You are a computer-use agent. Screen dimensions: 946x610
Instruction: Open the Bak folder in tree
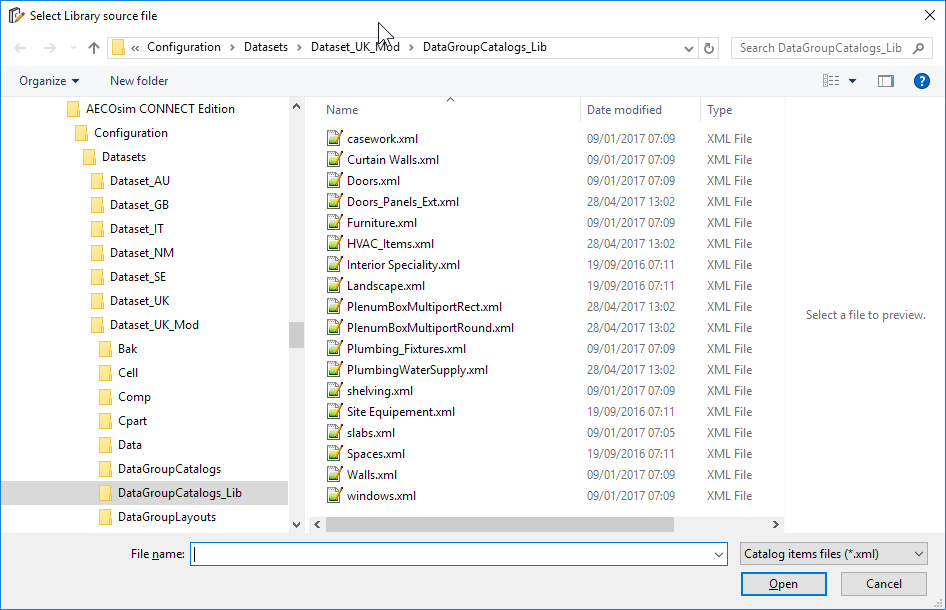(x=118, y=349)
